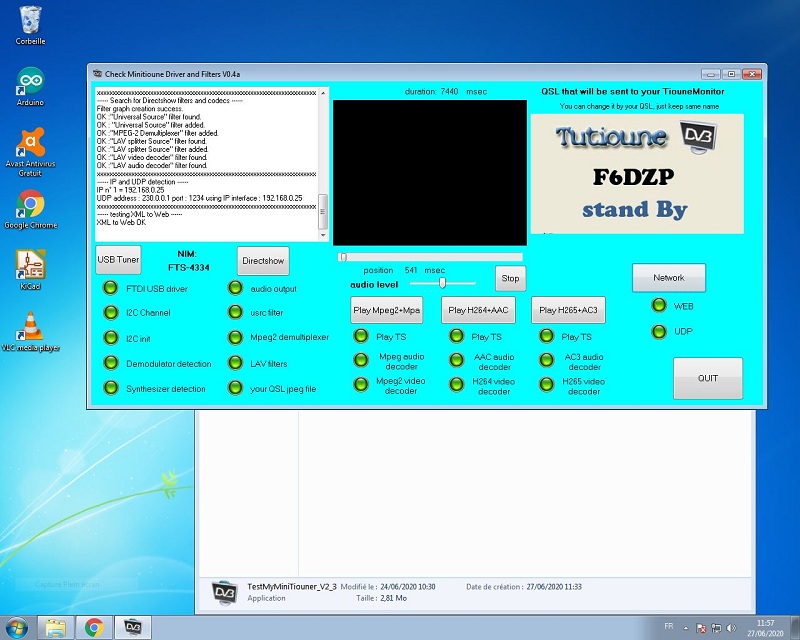Click the Play H265+AC3 button
Viewport: 800px width, 640px height.
568,310
